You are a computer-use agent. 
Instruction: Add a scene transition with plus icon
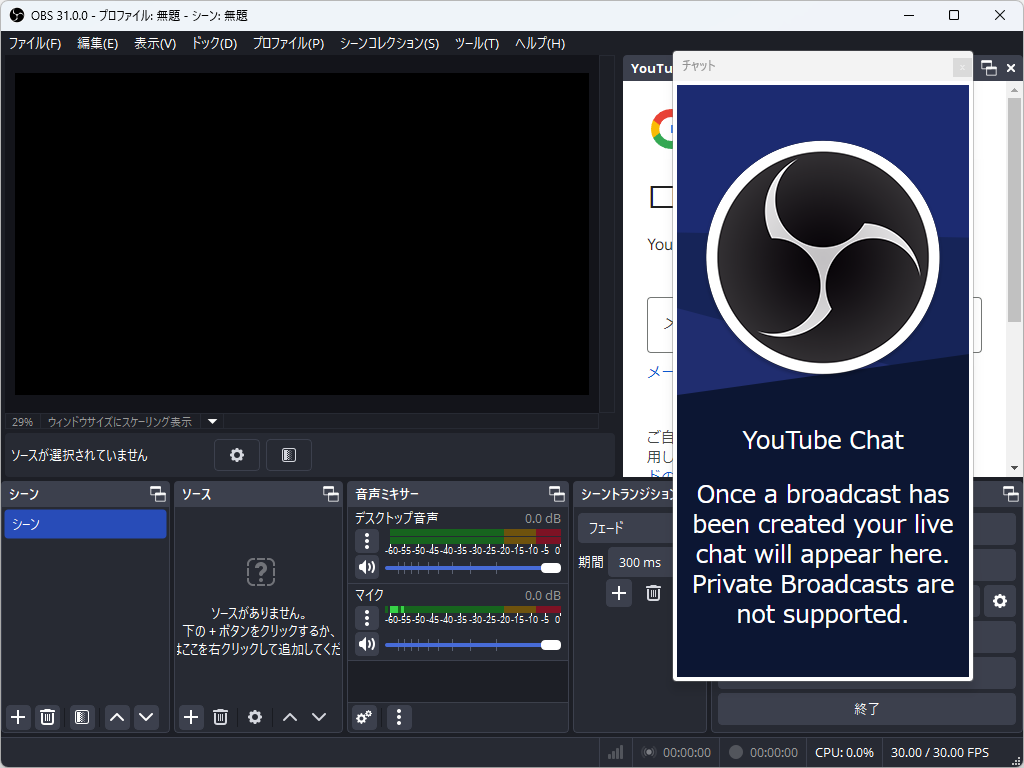[x=619, y=593]
